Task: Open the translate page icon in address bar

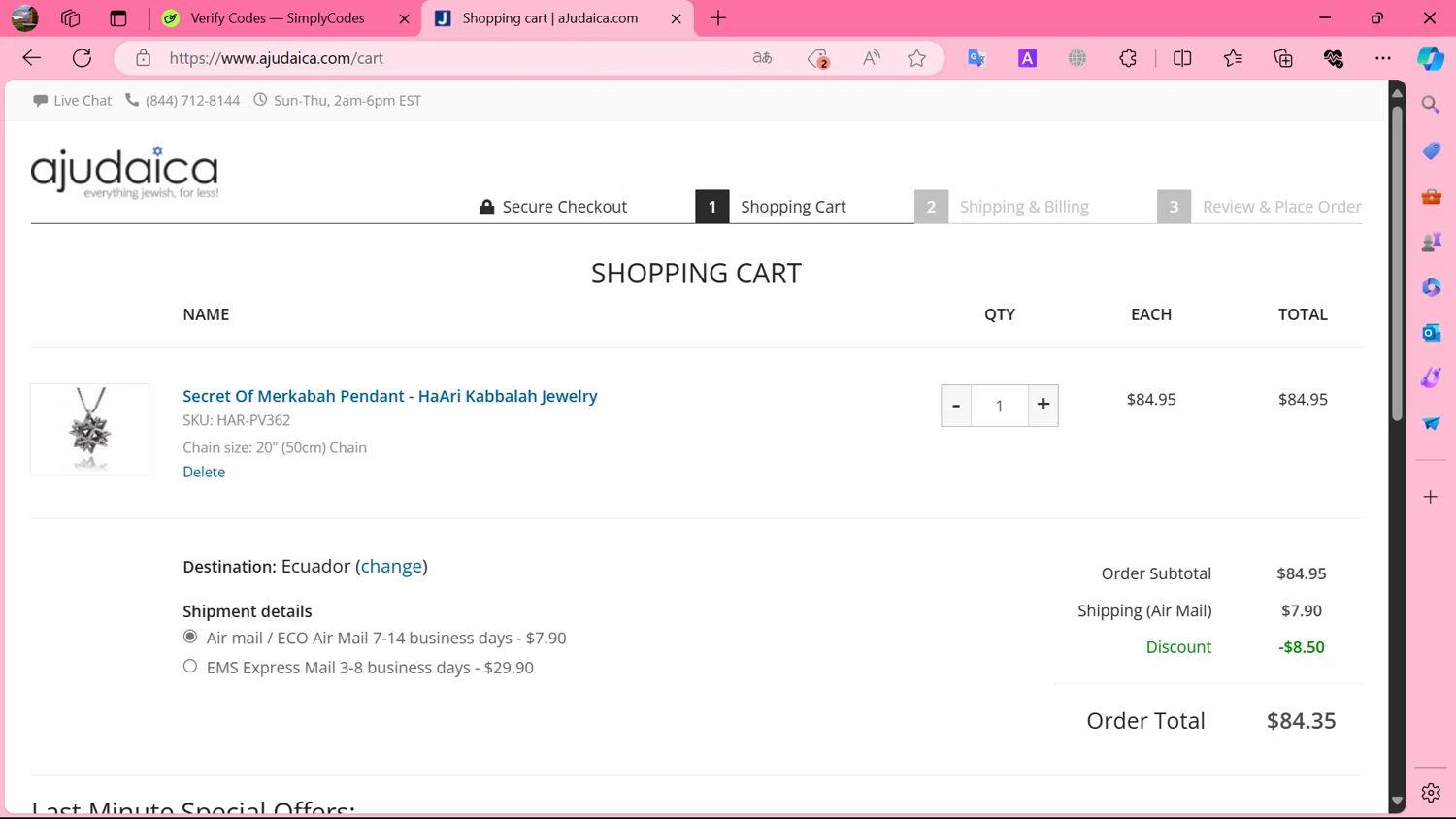Action: tap(762, 58)
